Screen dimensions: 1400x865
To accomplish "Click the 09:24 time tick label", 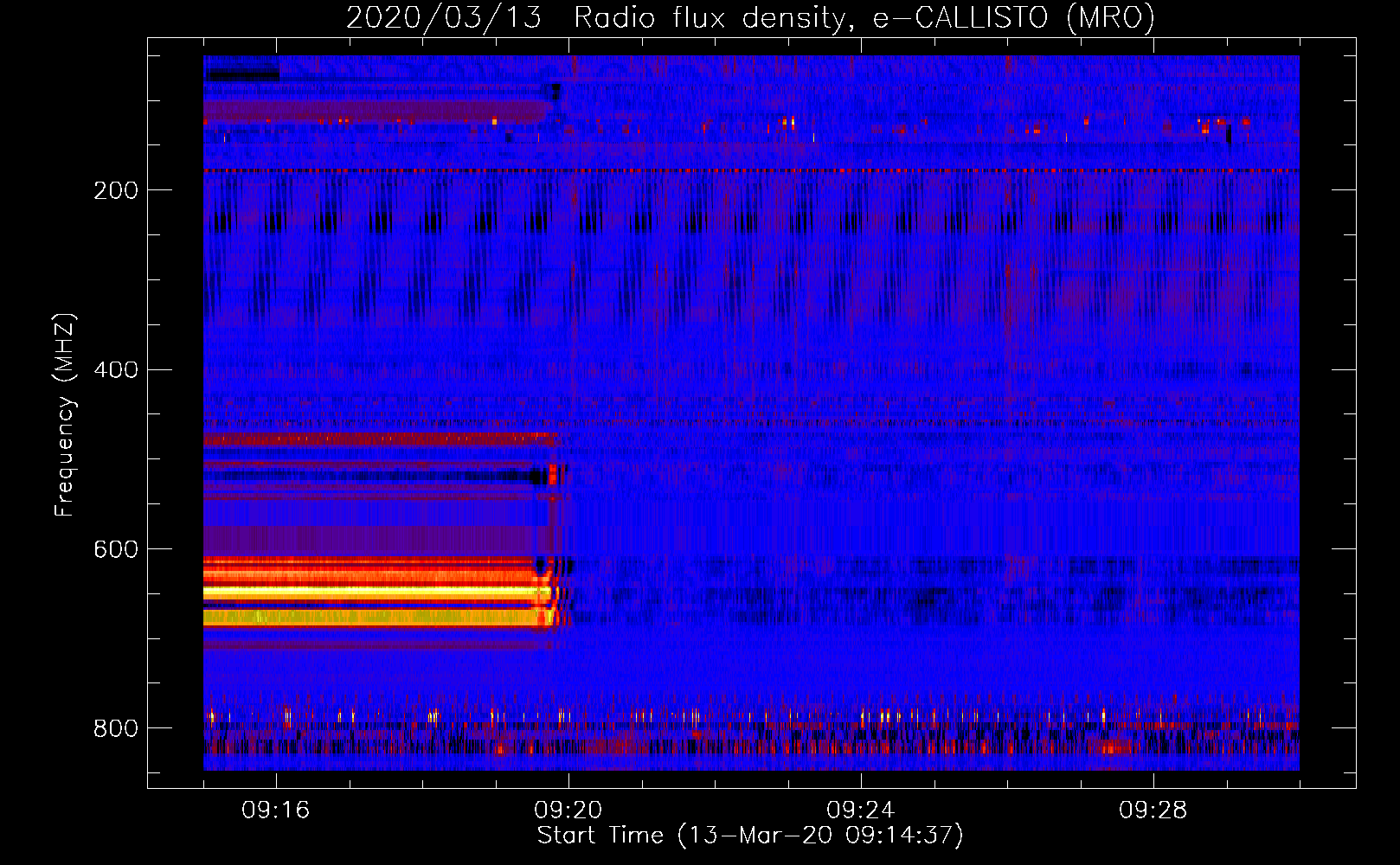I will tap(861, 811).
